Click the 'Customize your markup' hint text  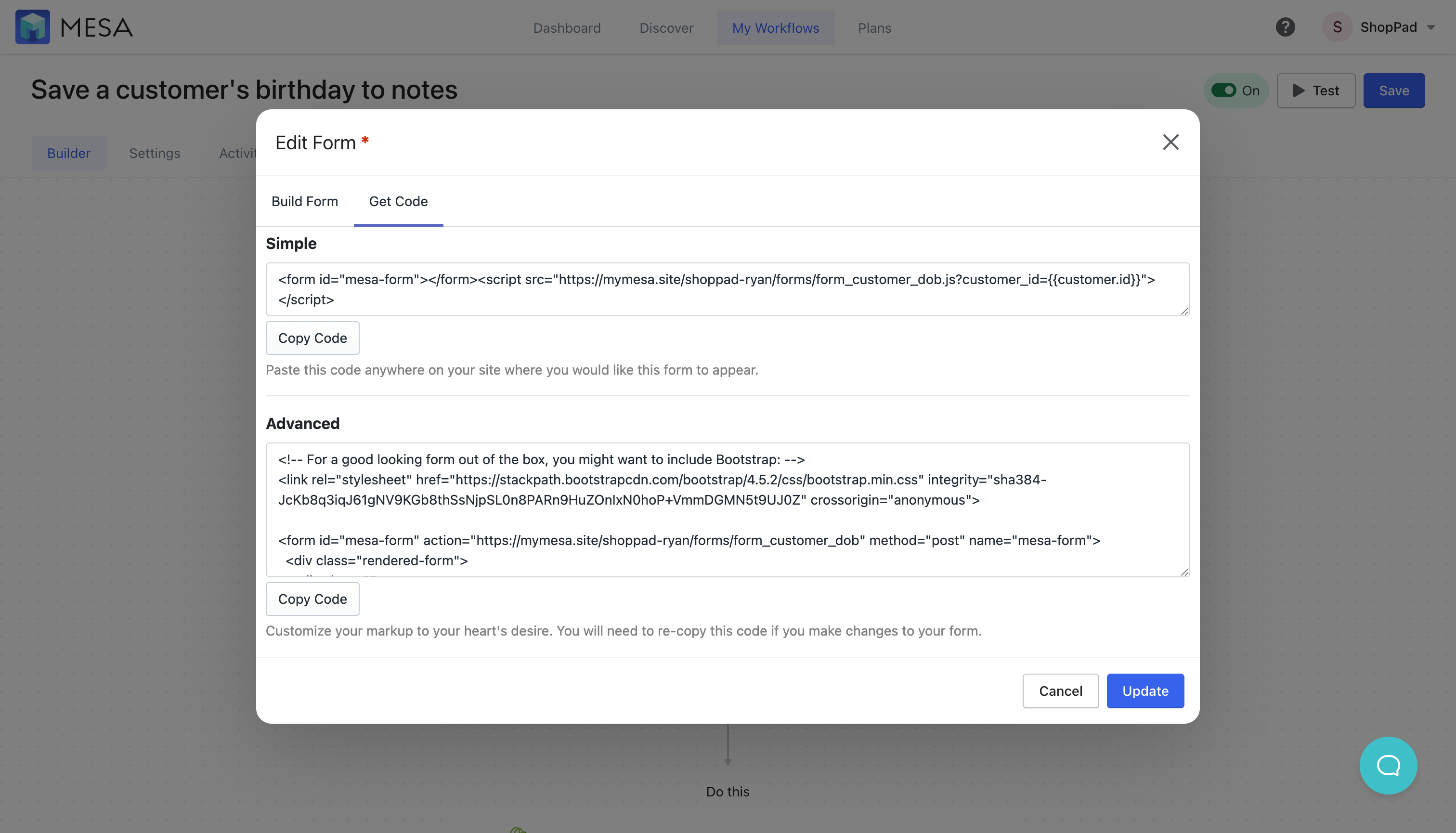click(624, 630)
